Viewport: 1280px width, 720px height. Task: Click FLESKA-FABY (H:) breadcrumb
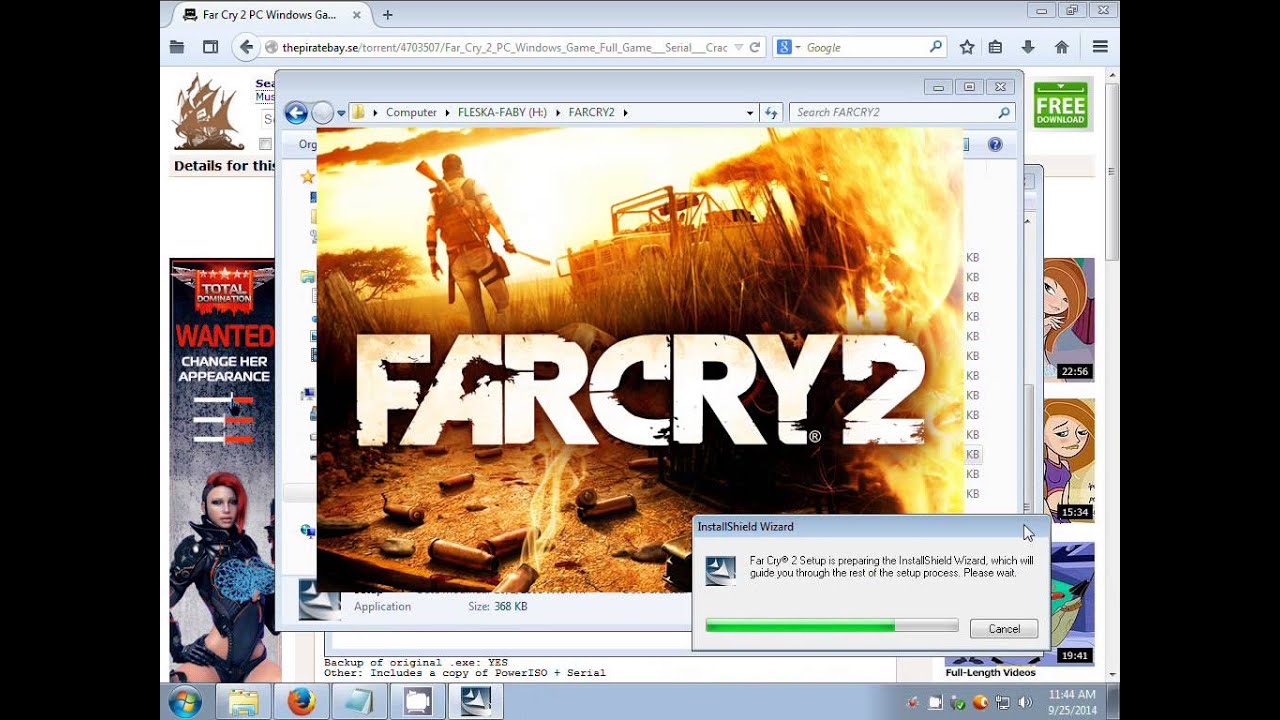click(502, 113)
